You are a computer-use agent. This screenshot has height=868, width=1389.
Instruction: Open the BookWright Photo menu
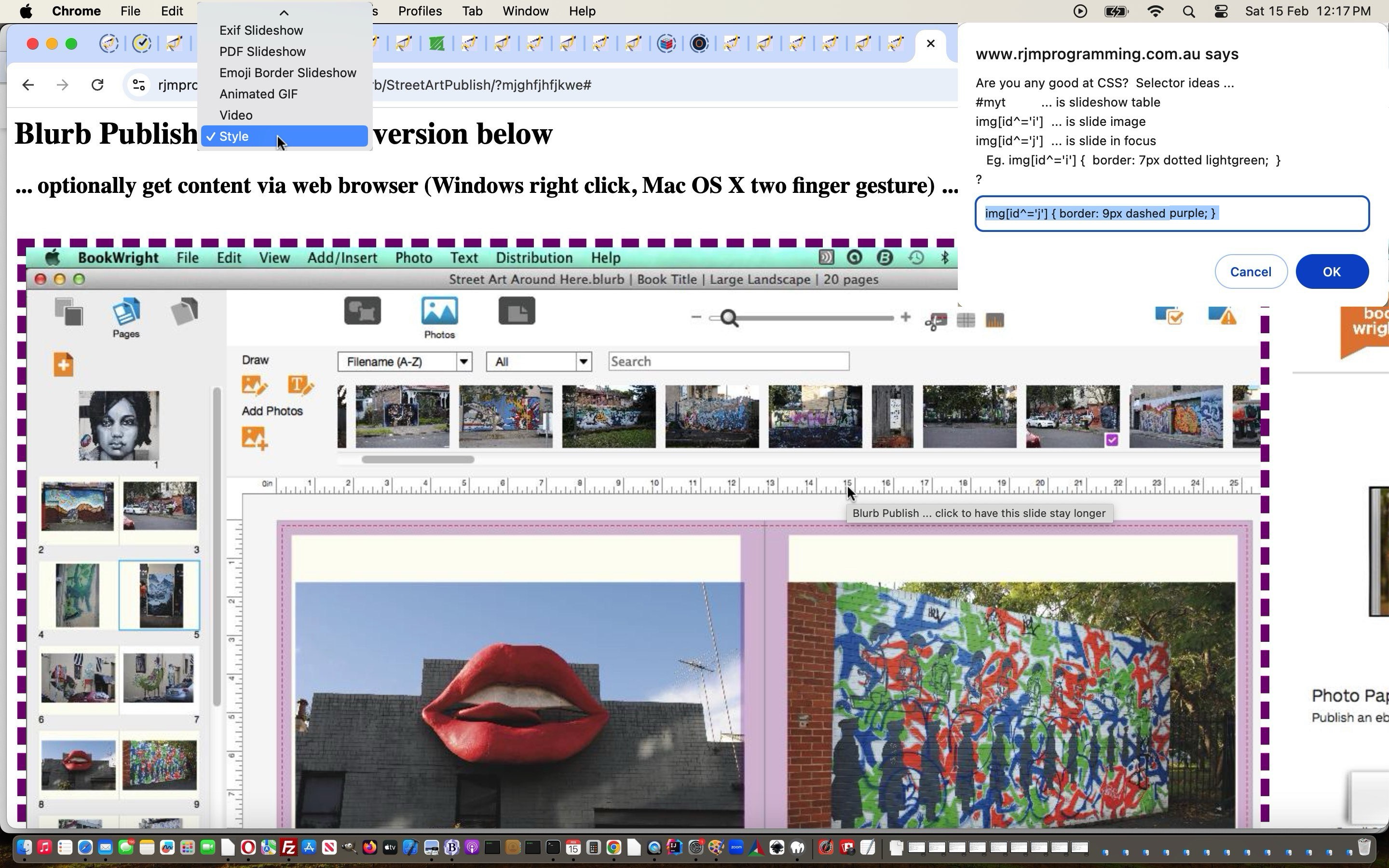point(413,258)
